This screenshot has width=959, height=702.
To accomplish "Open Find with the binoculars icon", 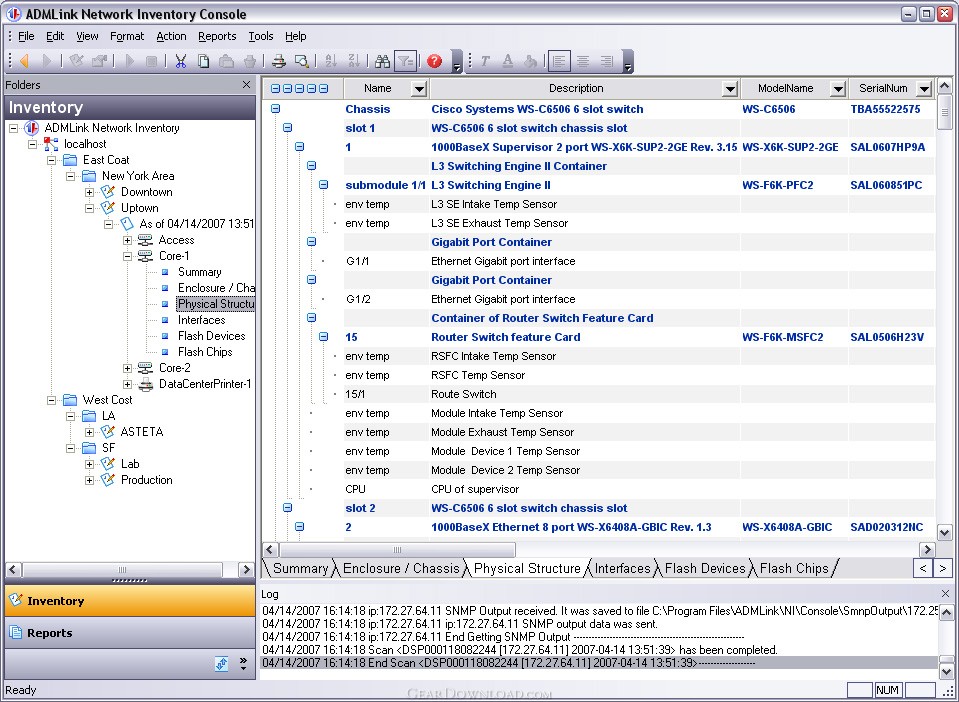I will pyautogui.click(x=382, y=61).
